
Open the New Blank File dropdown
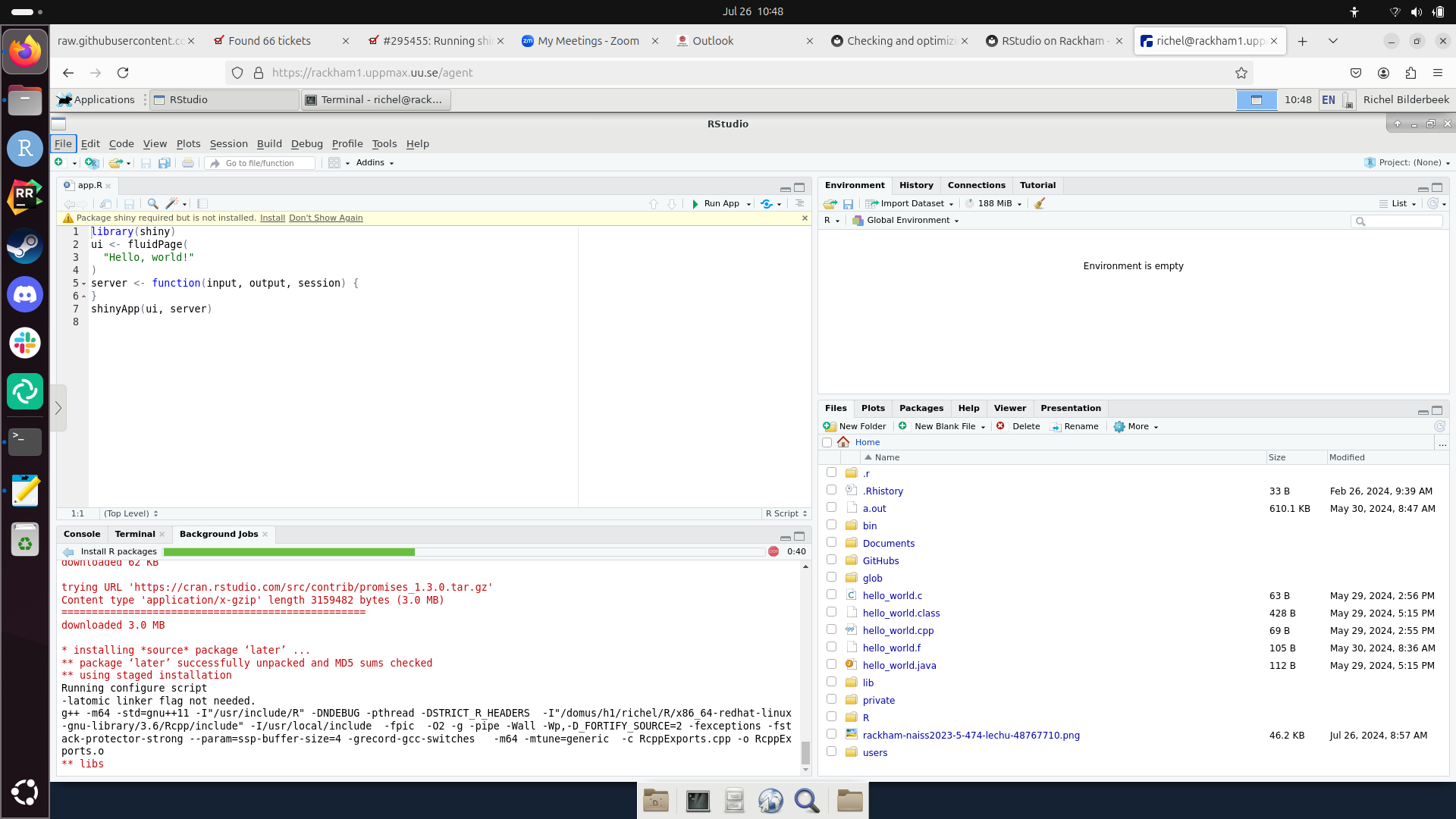pos(942,426)
